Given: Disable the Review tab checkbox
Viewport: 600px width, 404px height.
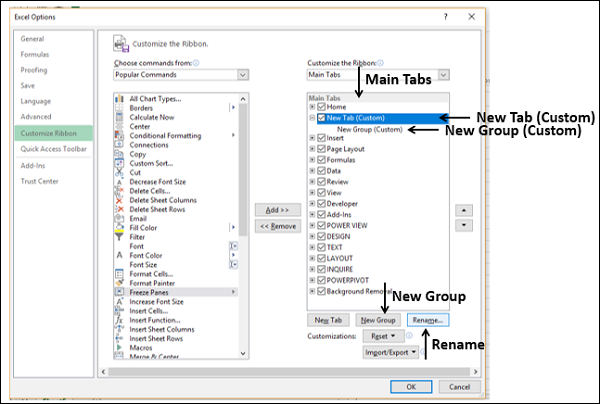Looking at the screenshot, I should (x=321, y=182).
